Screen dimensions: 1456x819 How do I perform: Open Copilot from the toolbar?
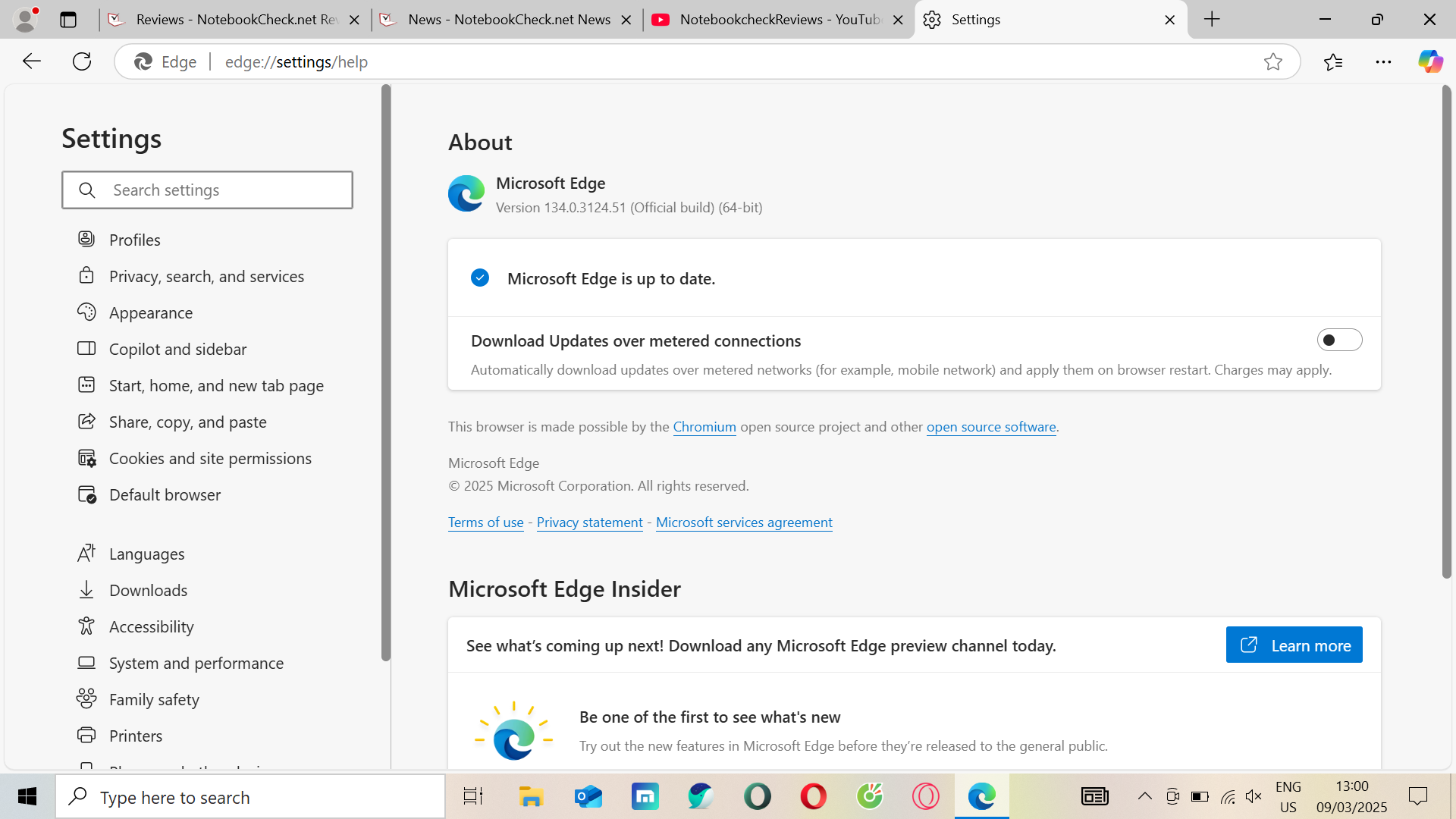pos(1430,61)
